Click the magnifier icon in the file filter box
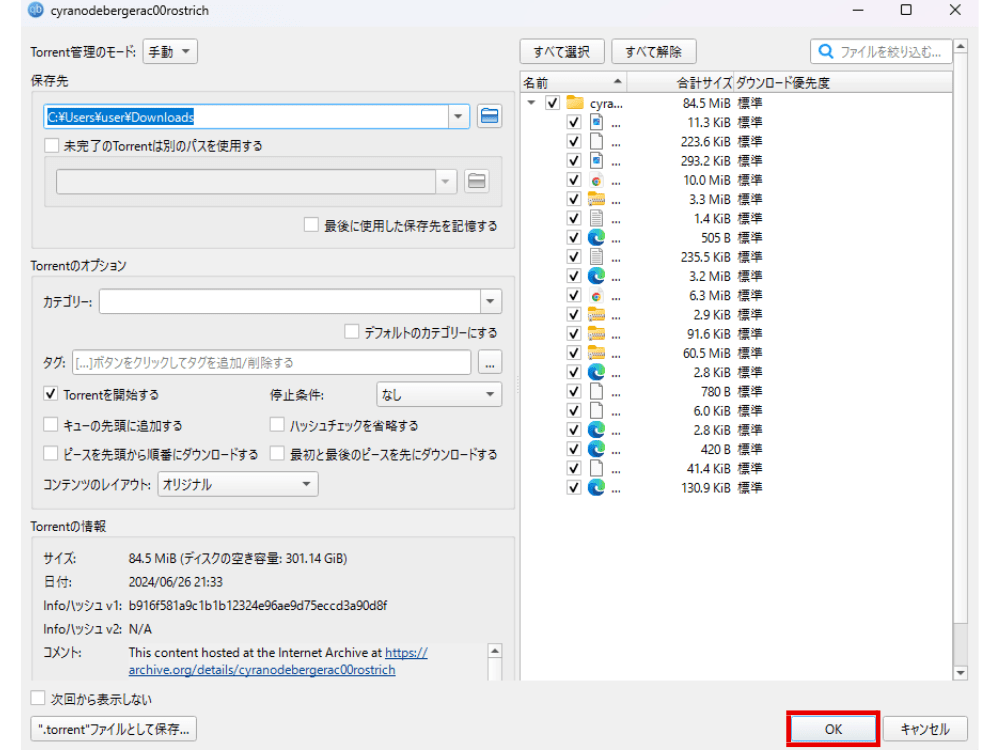The width and height of the screenshot is (1000, 750). 827,51
